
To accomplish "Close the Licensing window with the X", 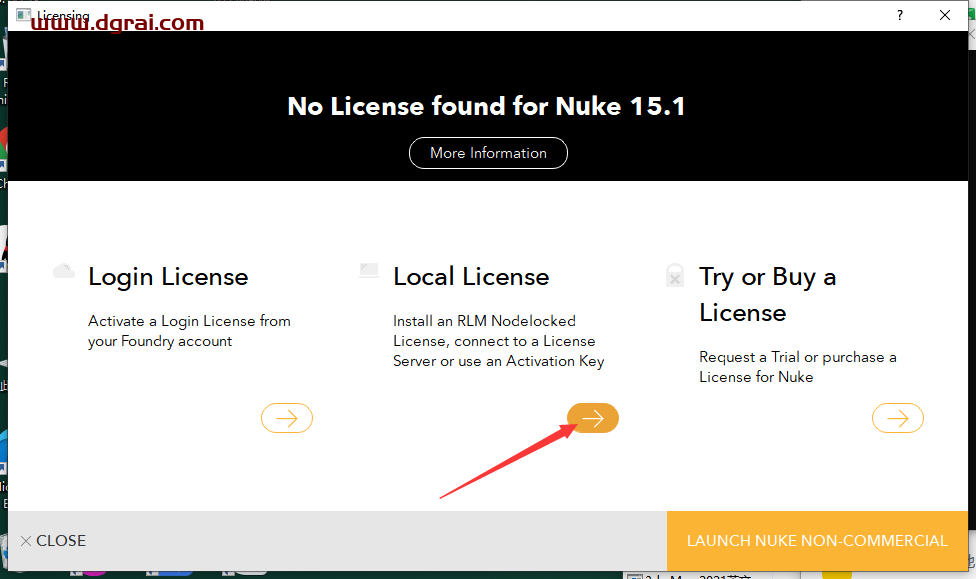I will click(945, 15).
